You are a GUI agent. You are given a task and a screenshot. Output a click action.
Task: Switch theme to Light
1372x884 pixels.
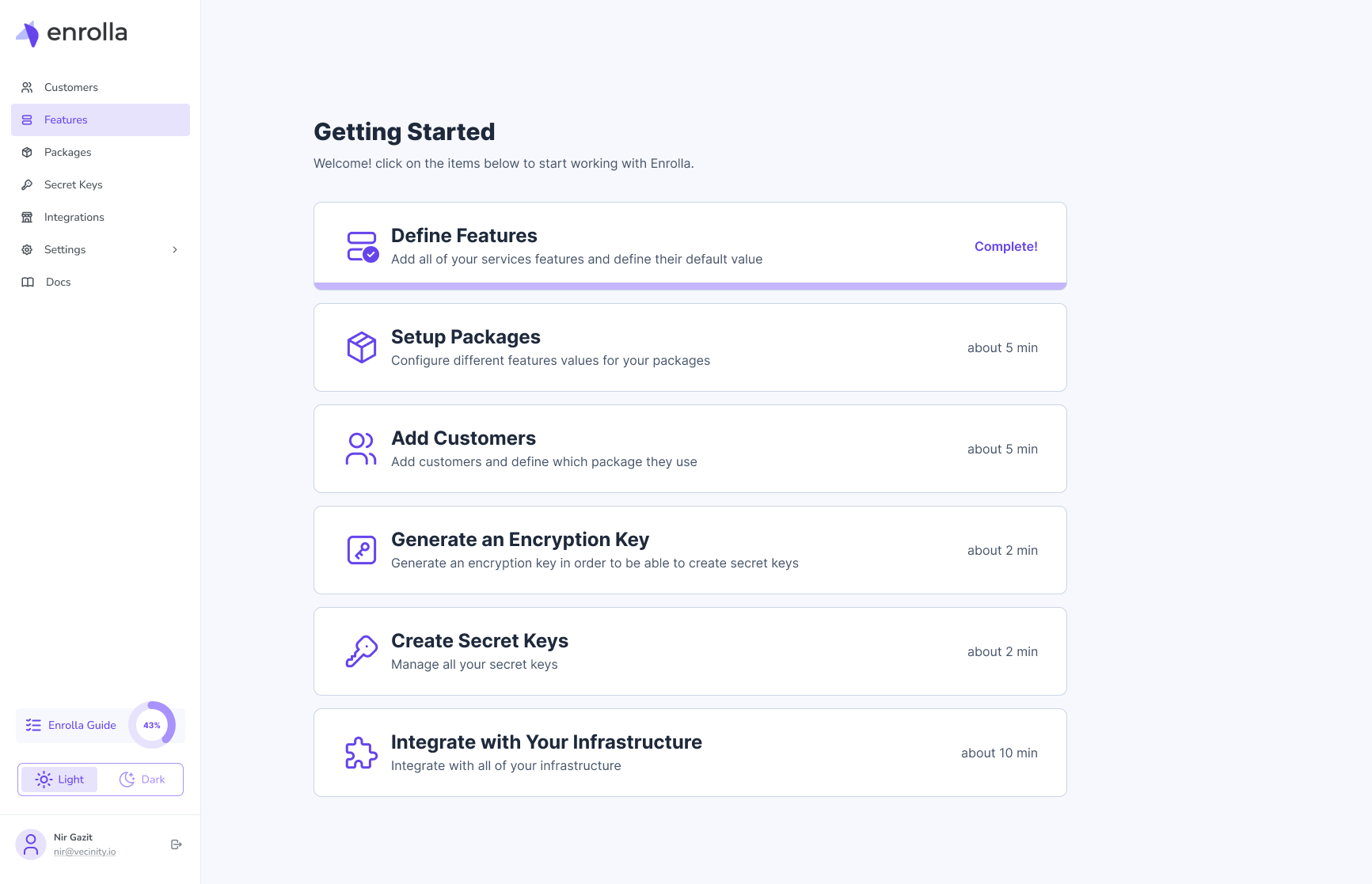pyautogui.click(x=59, y=780)
